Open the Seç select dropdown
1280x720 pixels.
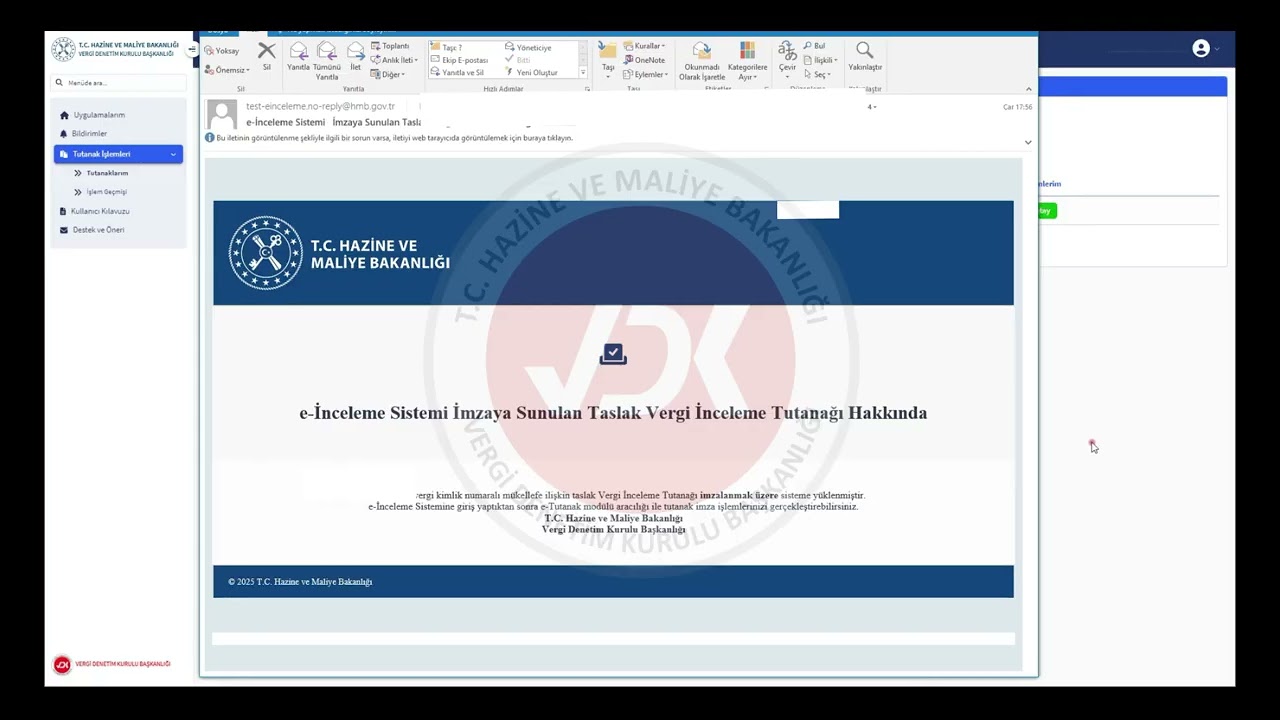(x=817, y=74)
